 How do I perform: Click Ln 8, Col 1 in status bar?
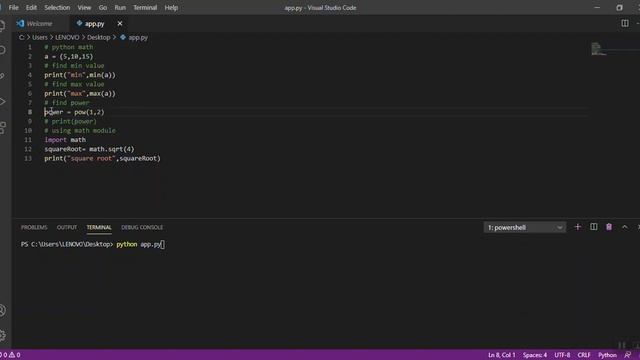502,355
